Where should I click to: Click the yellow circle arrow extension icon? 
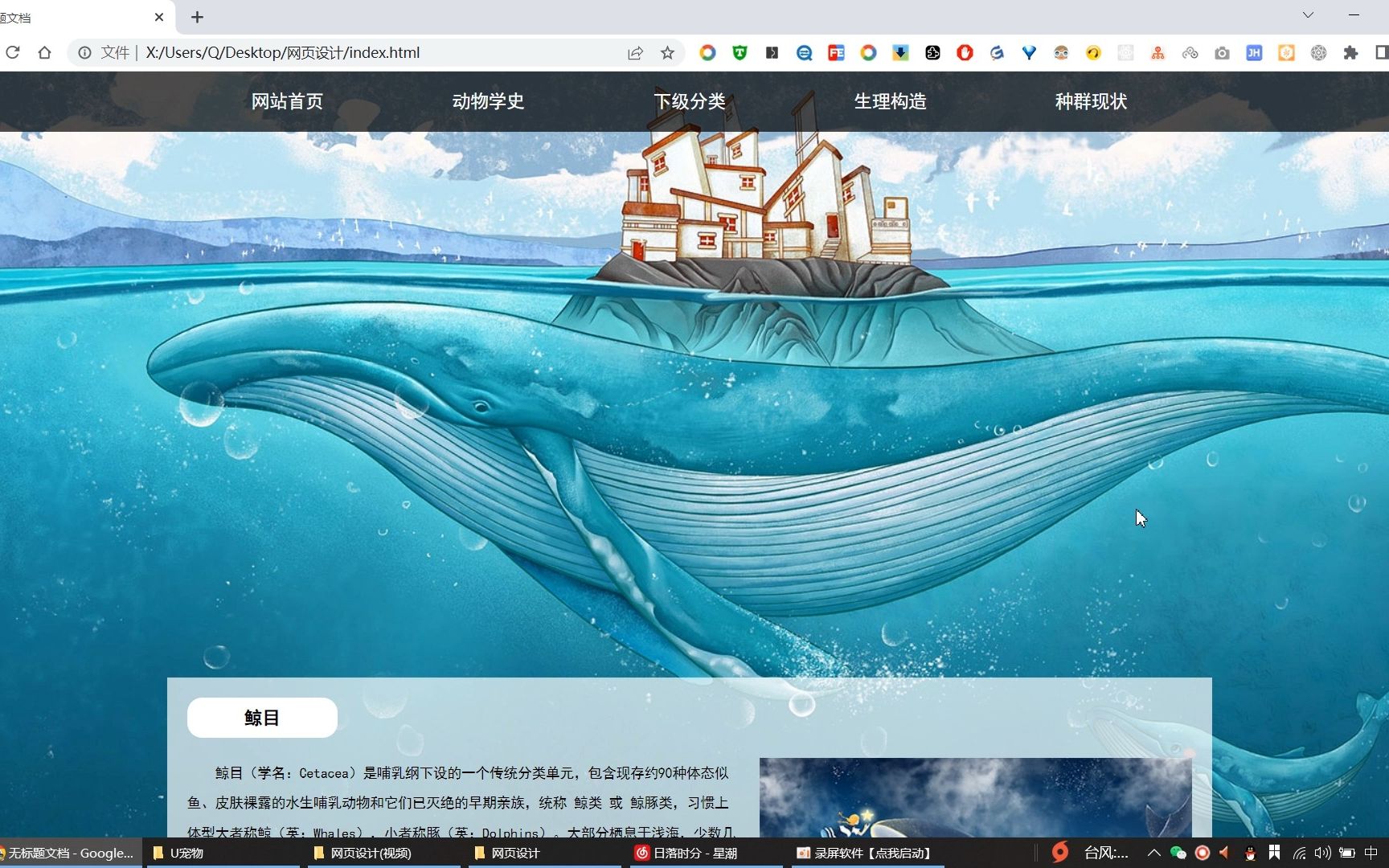(1093, 53)
